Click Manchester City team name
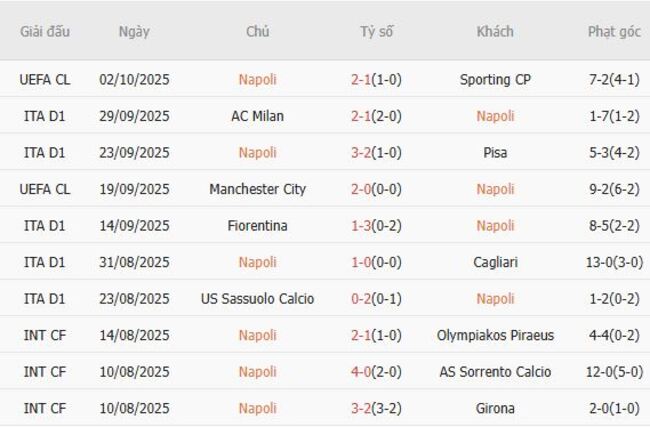The width and height of the screenshot is (650, 427). click(x=257, y=189)
